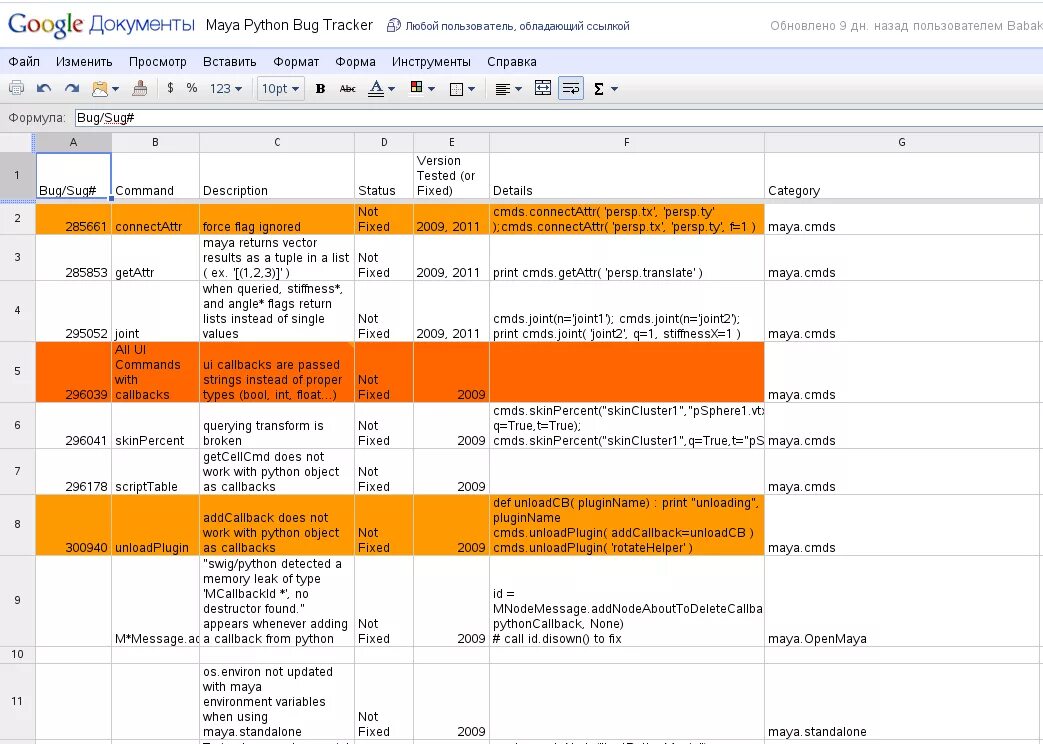Redo the last undone action
The width and height of the screenshot is (1043, 744).
(71, 88)
